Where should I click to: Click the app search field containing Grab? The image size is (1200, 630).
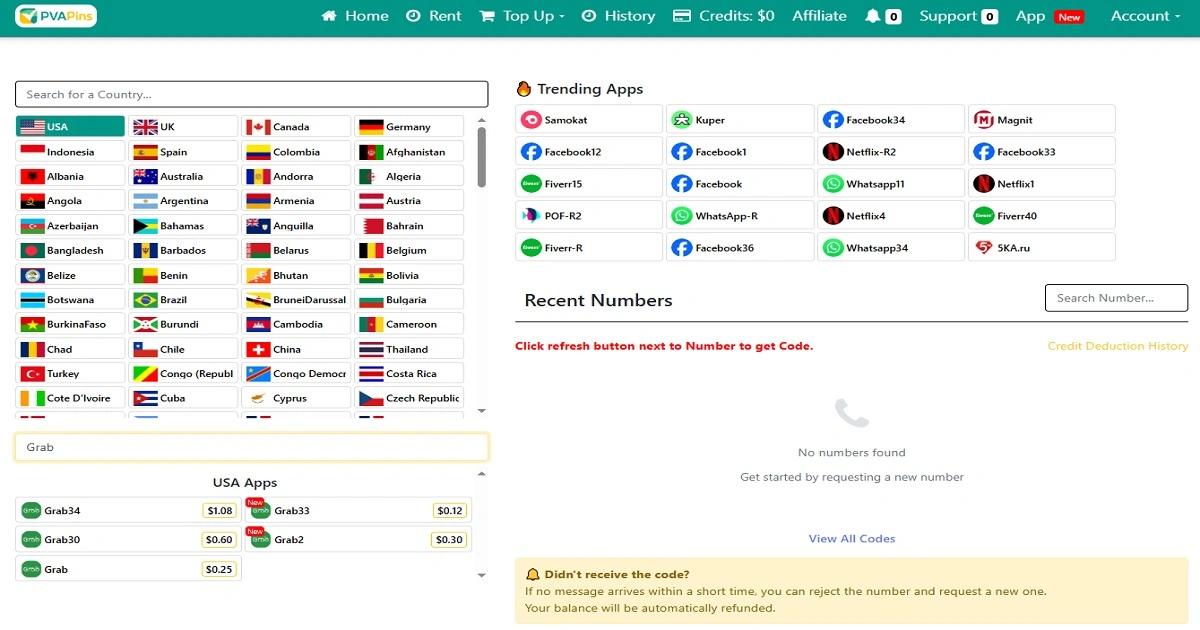click(252, 447)
